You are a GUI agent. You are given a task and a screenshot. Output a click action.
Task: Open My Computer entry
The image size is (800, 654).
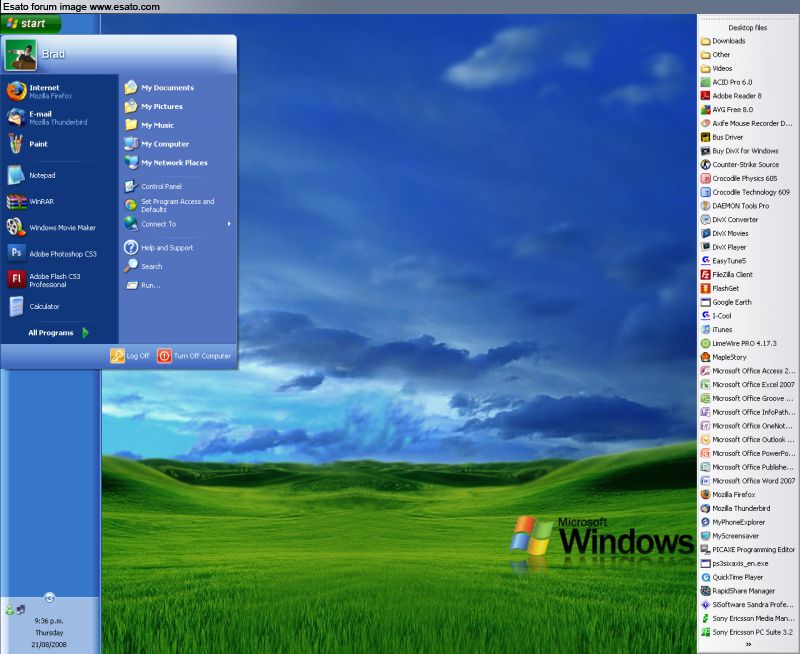[x=157, y=144]
